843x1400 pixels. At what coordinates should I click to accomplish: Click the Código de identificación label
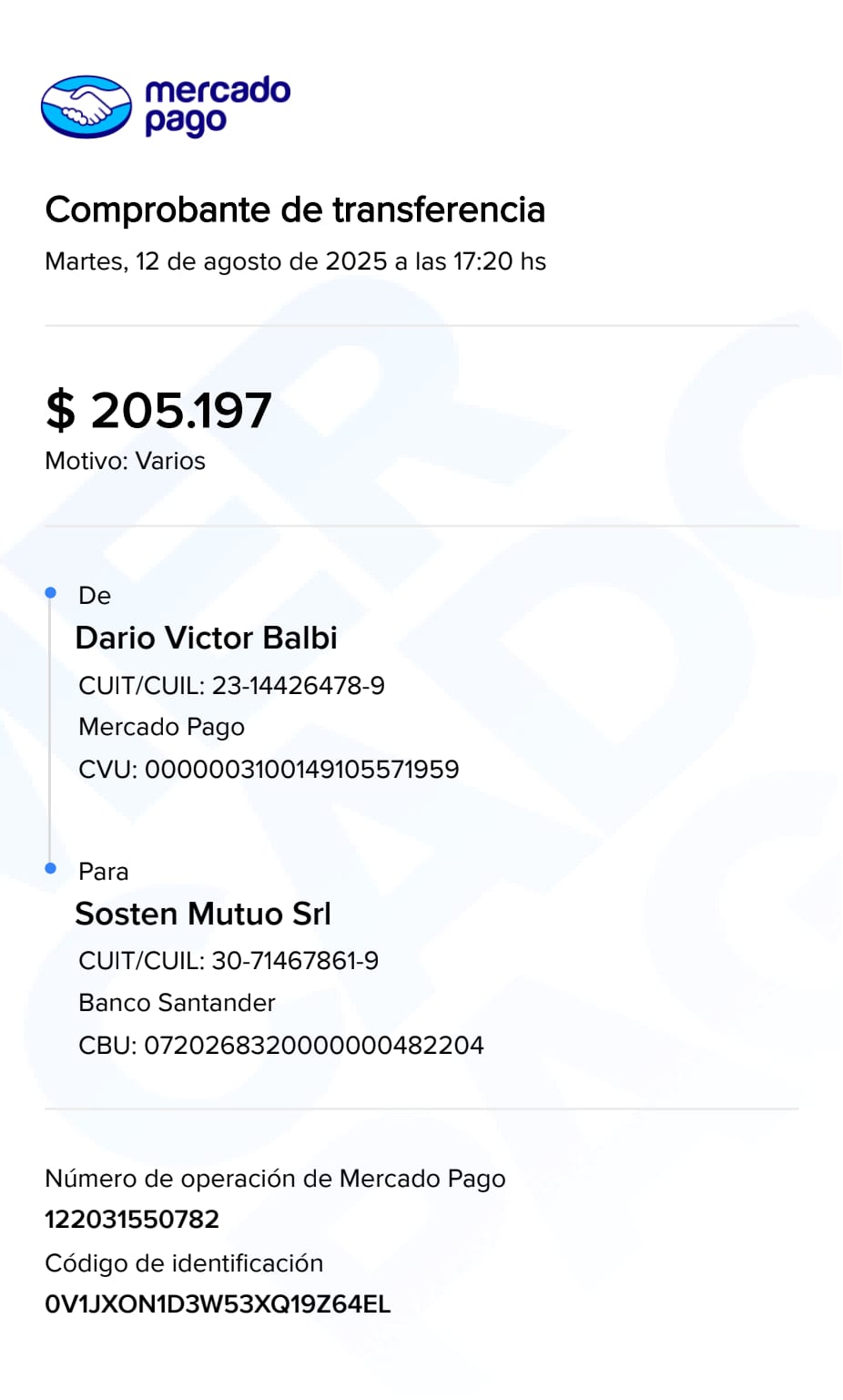click(184, 1263)
